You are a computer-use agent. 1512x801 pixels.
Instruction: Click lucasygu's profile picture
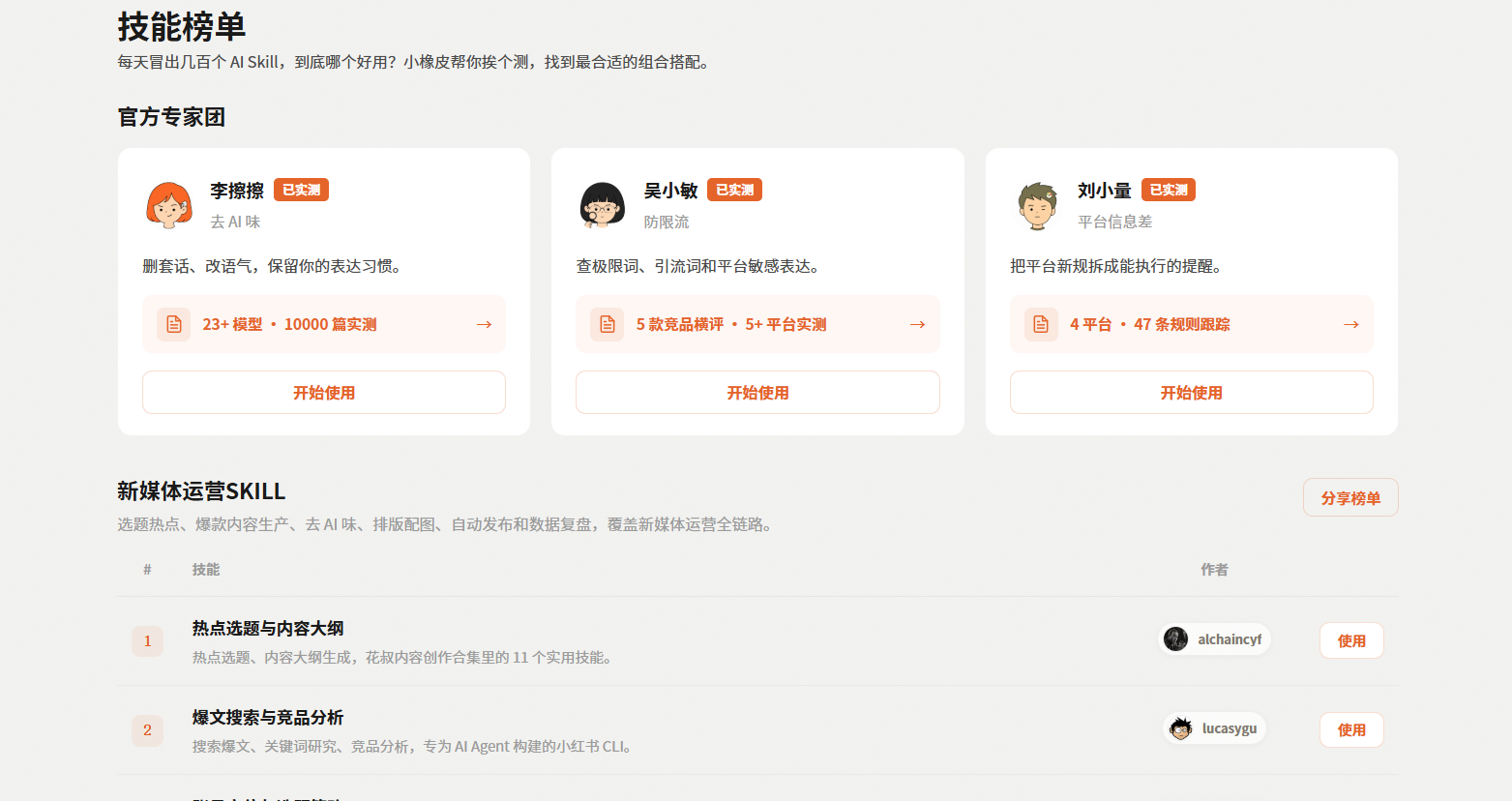coord(1180,728)
